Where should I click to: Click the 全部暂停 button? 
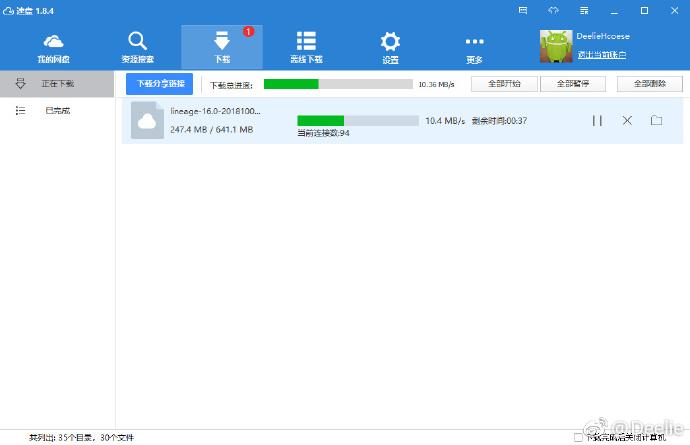click(573, 84)
